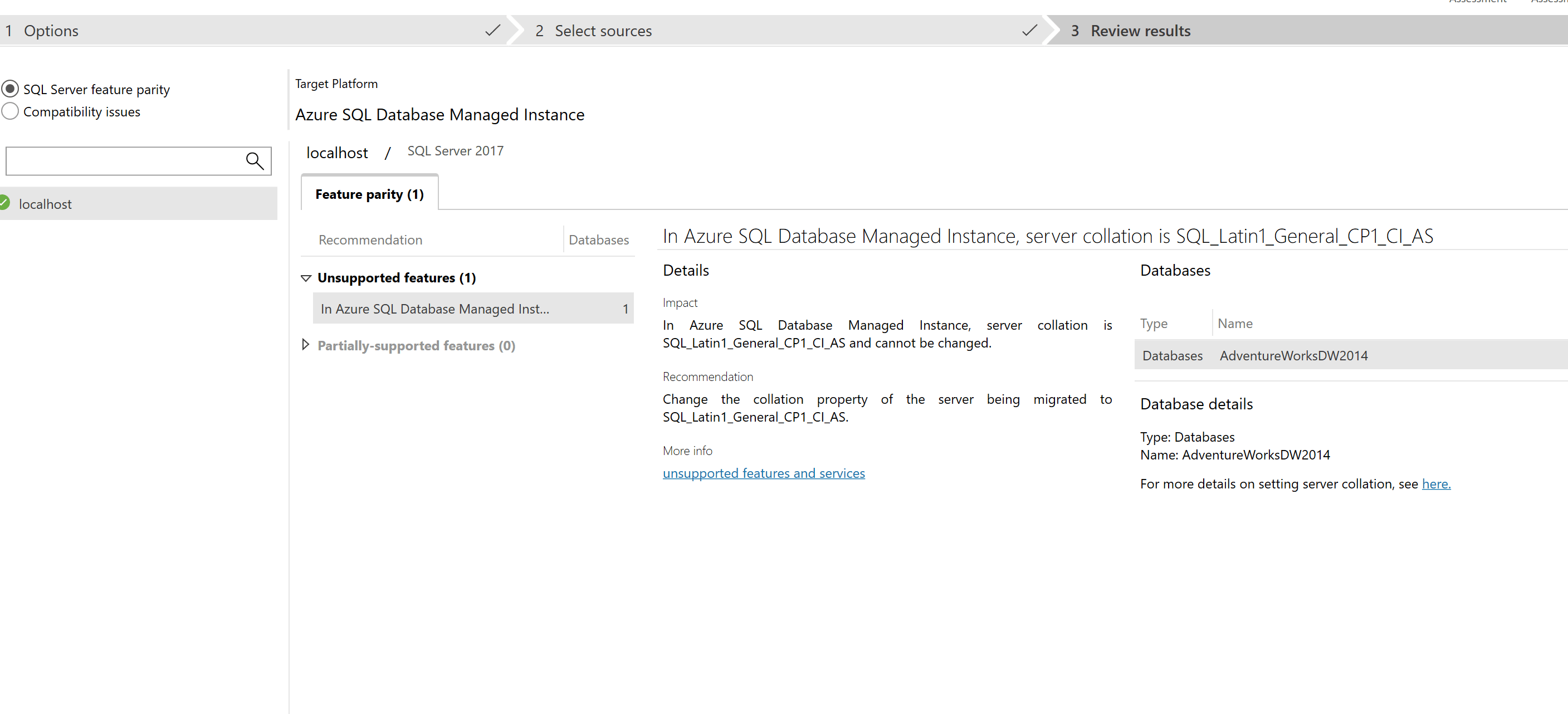The image size is (1568, 714).
Task: Collapse the Unsupported features (1) group
Action: 306,278
